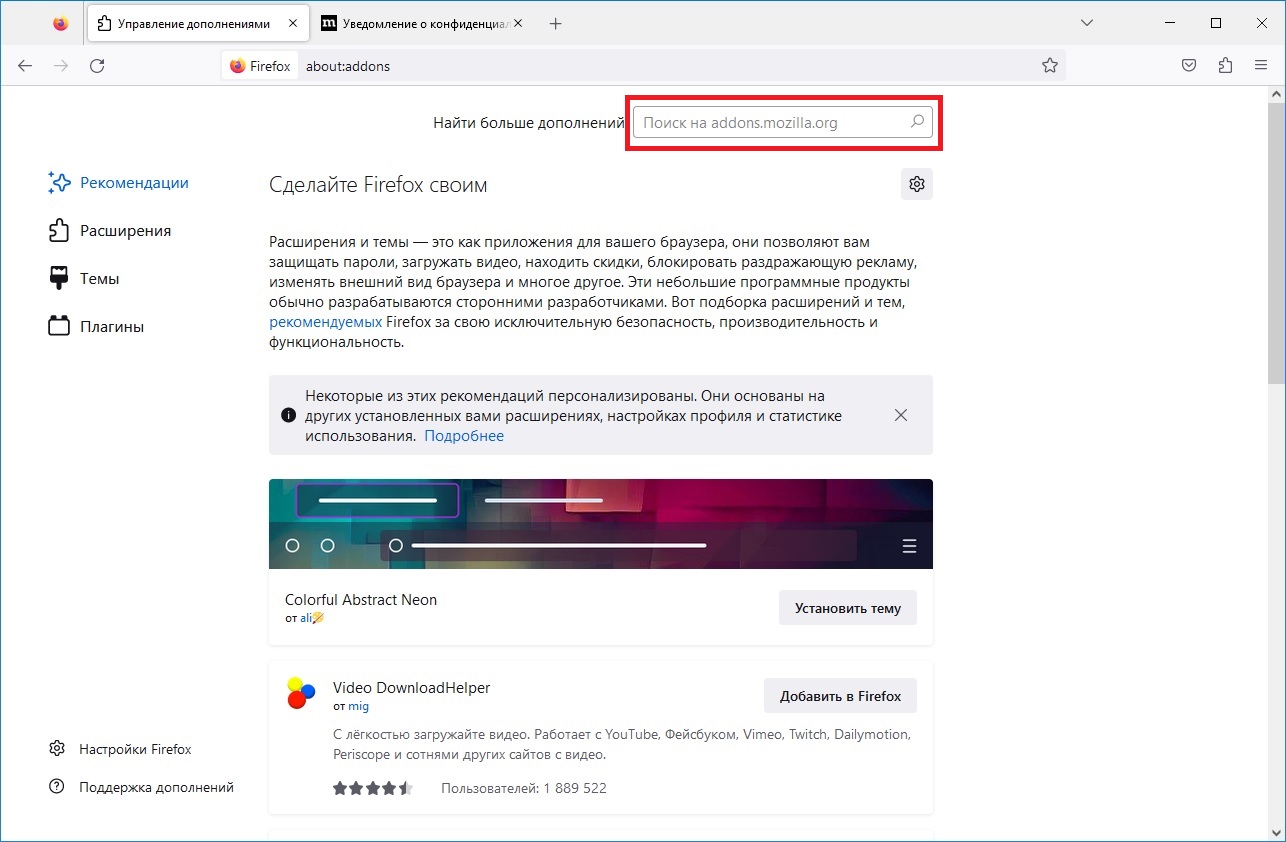Image resolution: width=1286 pixels, height=842 pixels.
Task: Open Поддержка дополнений link
Action: (x=141, y=787)
